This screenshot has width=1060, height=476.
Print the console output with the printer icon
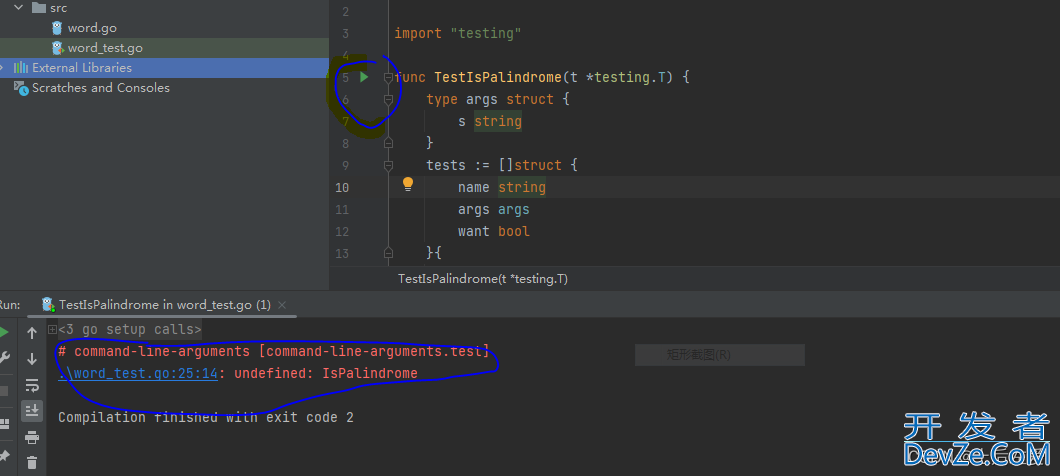click(x=32, y=437)
